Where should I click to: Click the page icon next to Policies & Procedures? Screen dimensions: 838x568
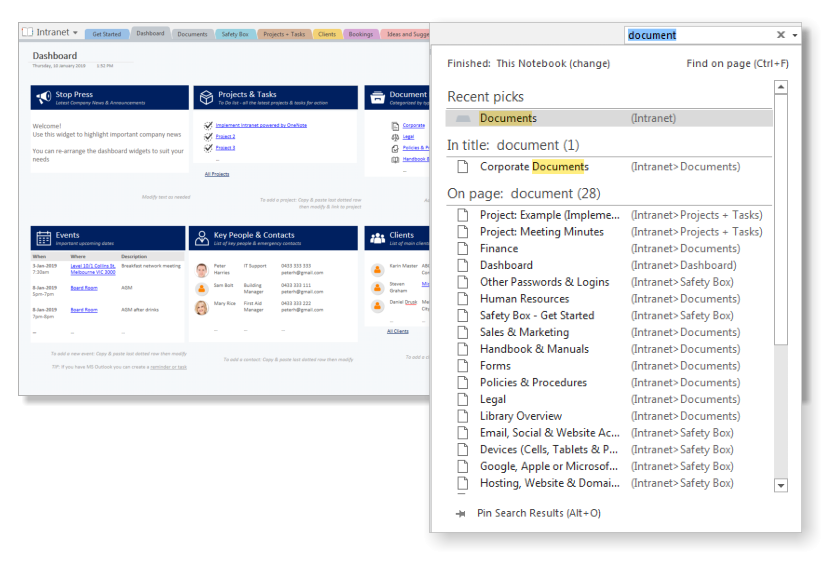[x=463, y=383]
